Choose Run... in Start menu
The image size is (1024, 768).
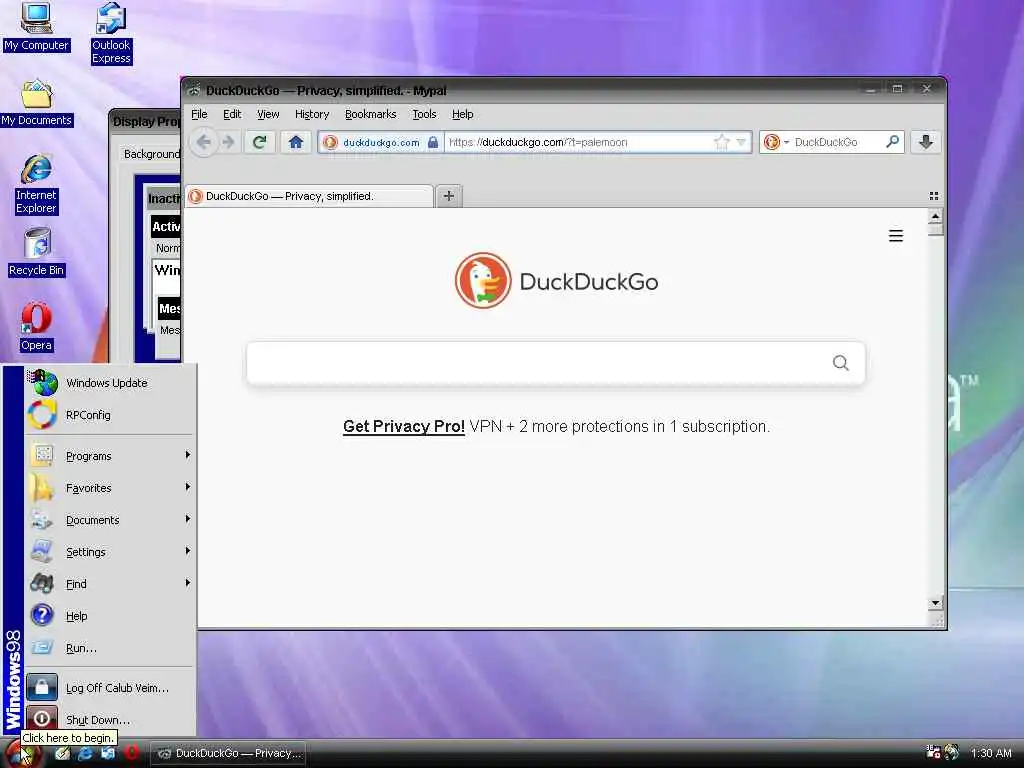coord(111,647)
